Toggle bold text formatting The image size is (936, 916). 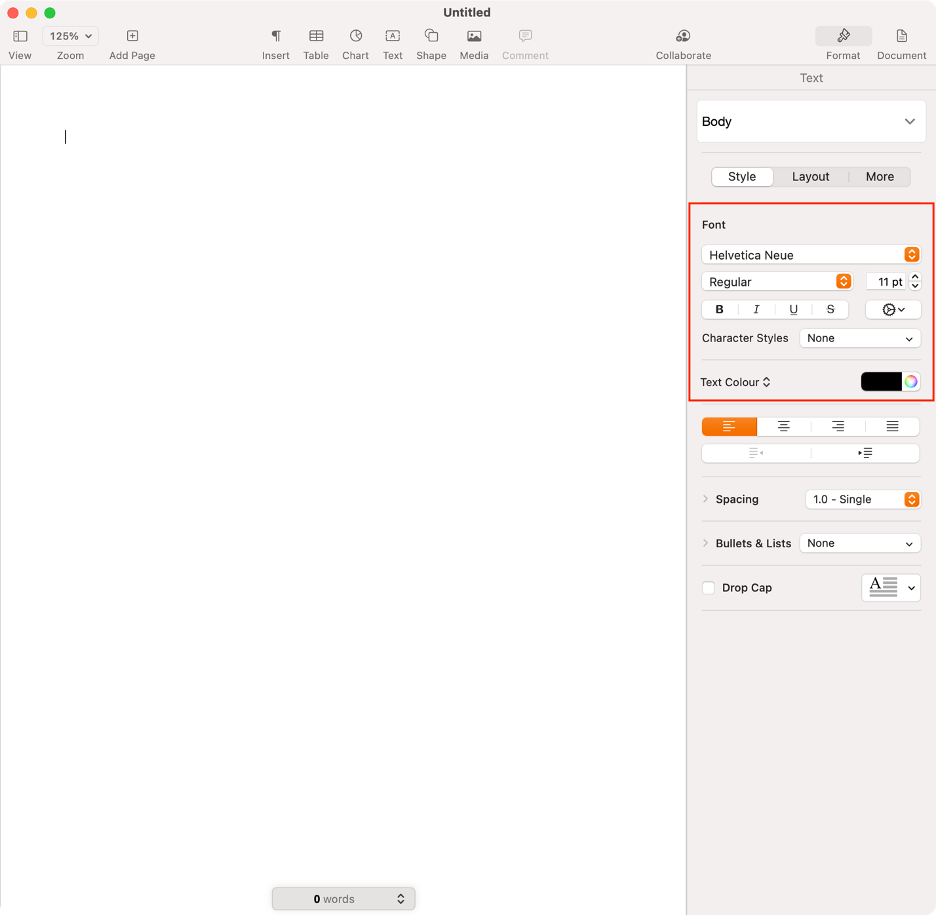tap(719, 309)
